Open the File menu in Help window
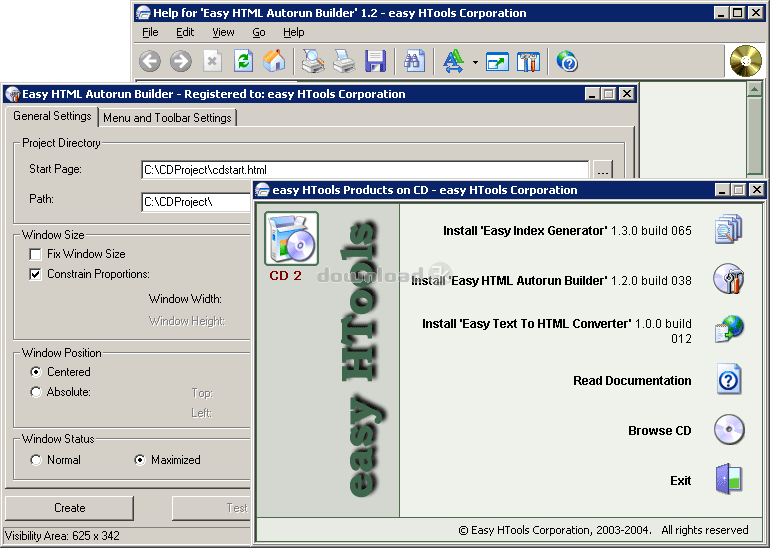This screenshot has height=548, width=770. 150,32
